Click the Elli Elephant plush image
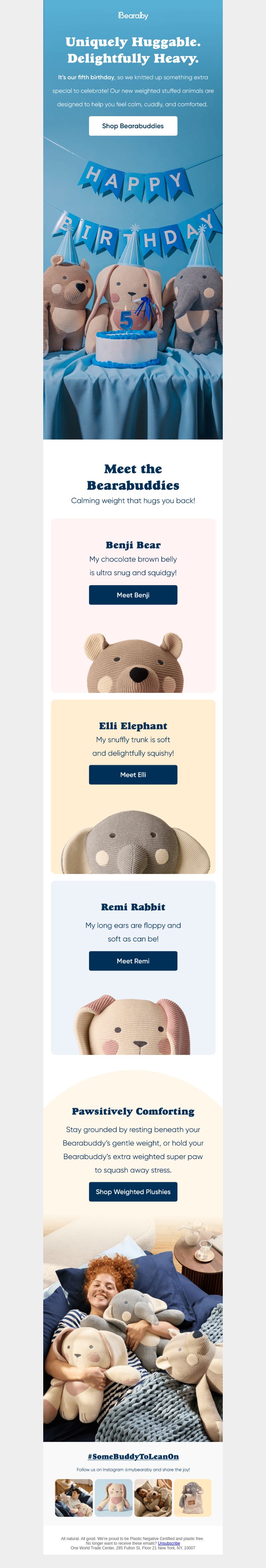The width and height of the screenshot is (266, 1568). (133, 842)
